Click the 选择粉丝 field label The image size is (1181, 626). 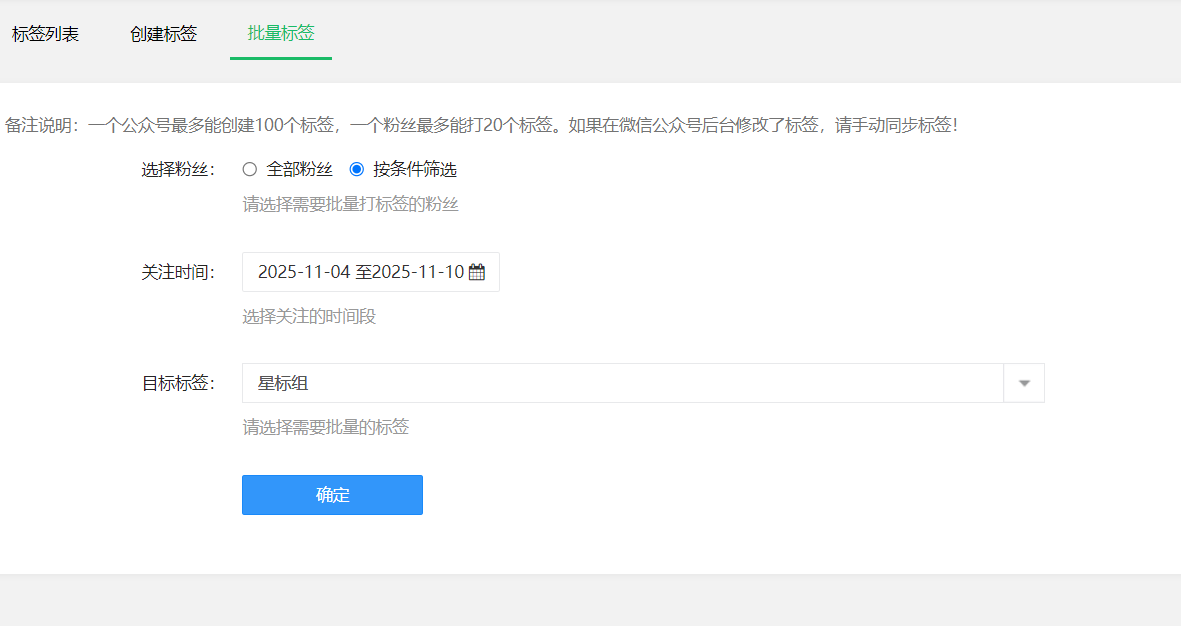[178, 170]
